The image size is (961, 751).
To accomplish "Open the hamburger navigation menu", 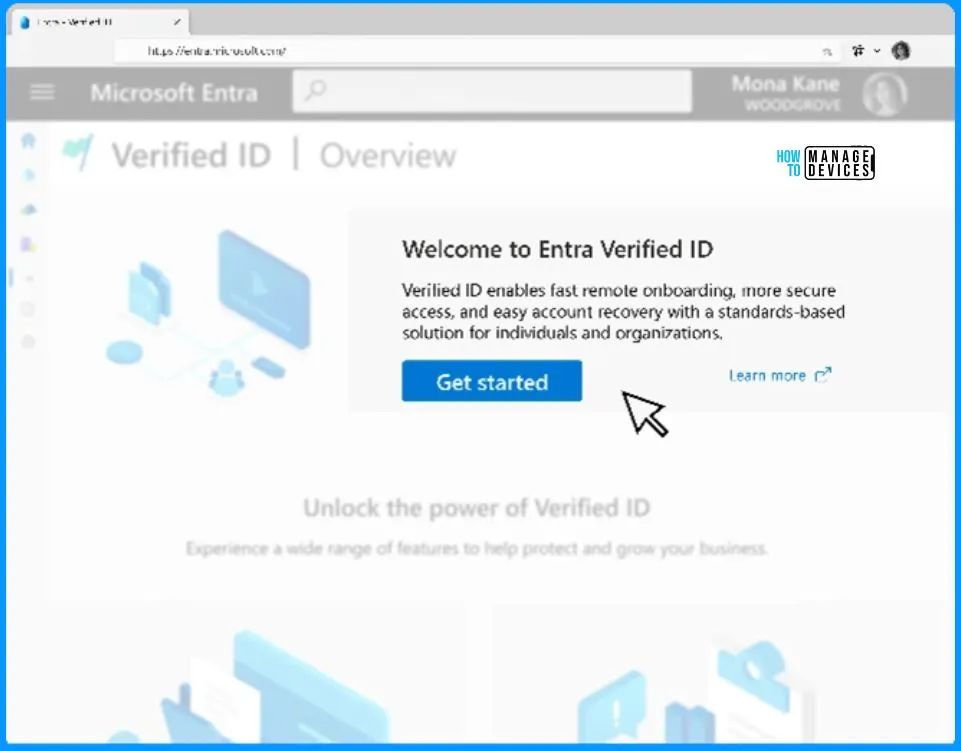I will 42,92.
